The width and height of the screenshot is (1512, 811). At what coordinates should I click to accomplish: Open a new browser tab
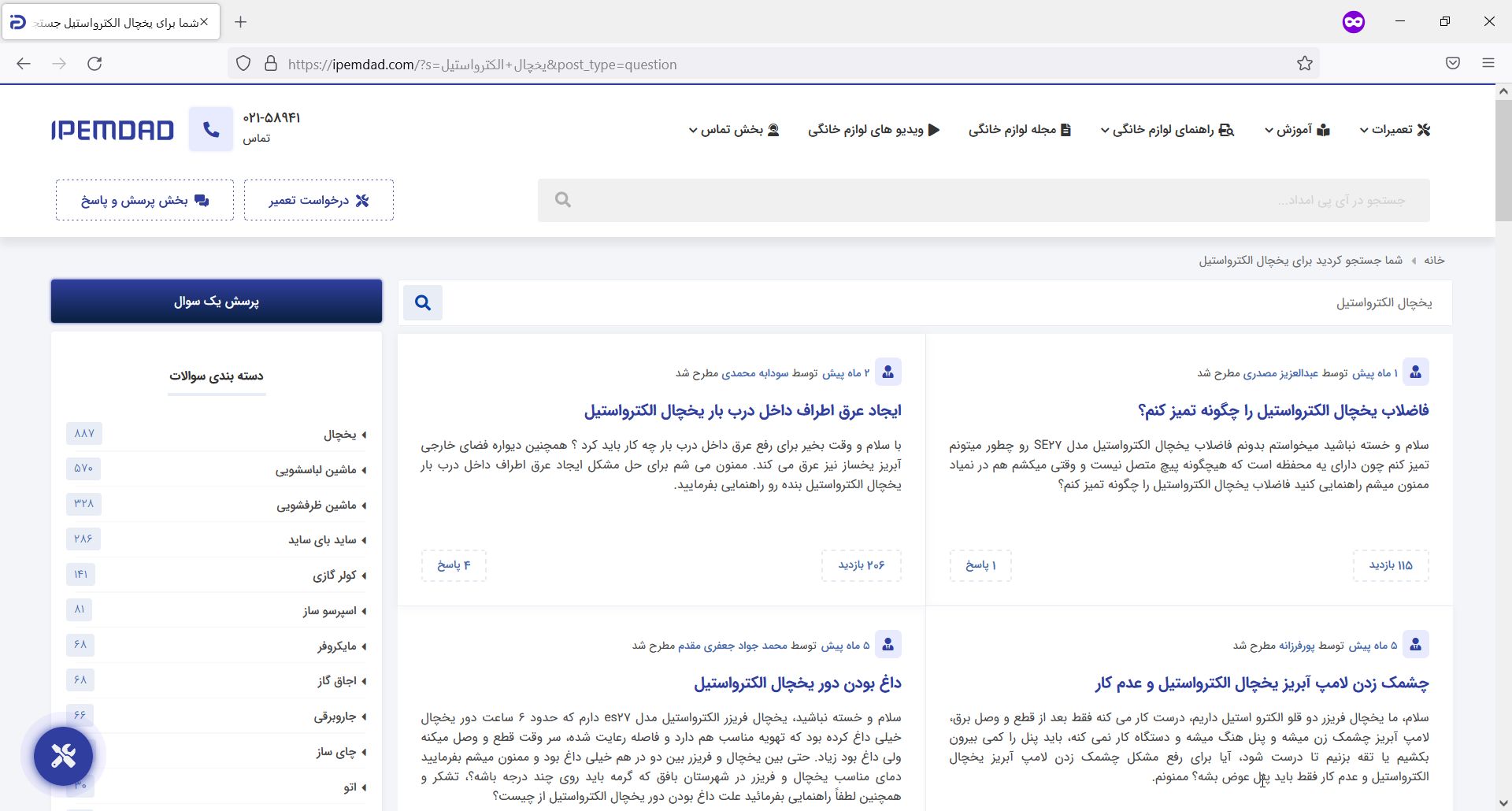[x=241, y=22]
